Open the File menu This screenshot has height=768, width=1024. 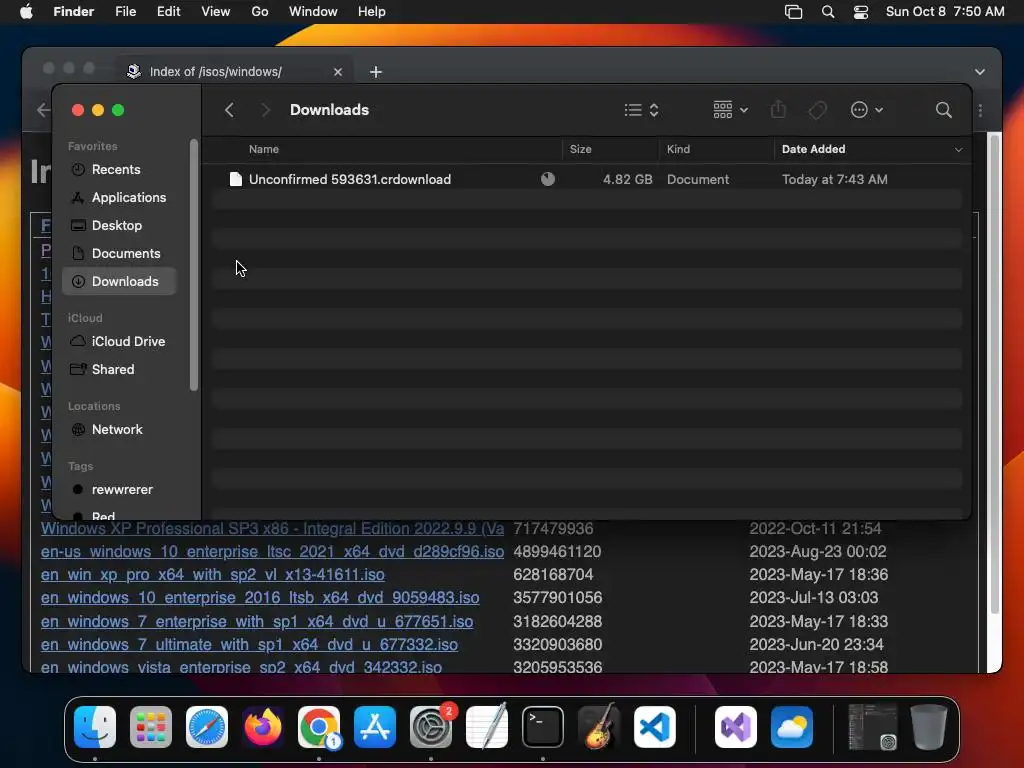tap(125, 12)
